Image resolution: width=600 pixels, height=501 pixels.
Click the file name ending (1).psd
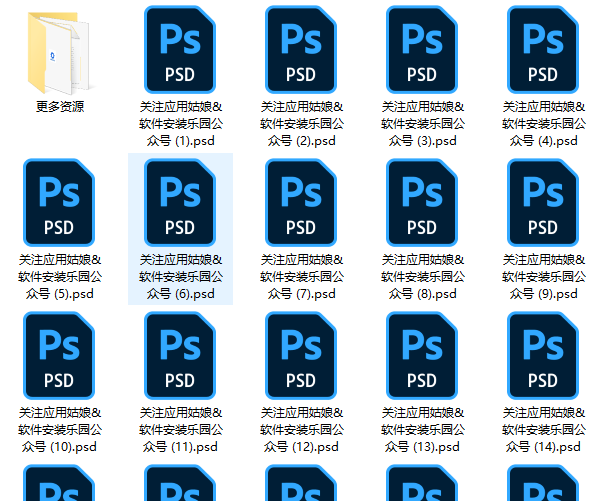coord(181,124)
